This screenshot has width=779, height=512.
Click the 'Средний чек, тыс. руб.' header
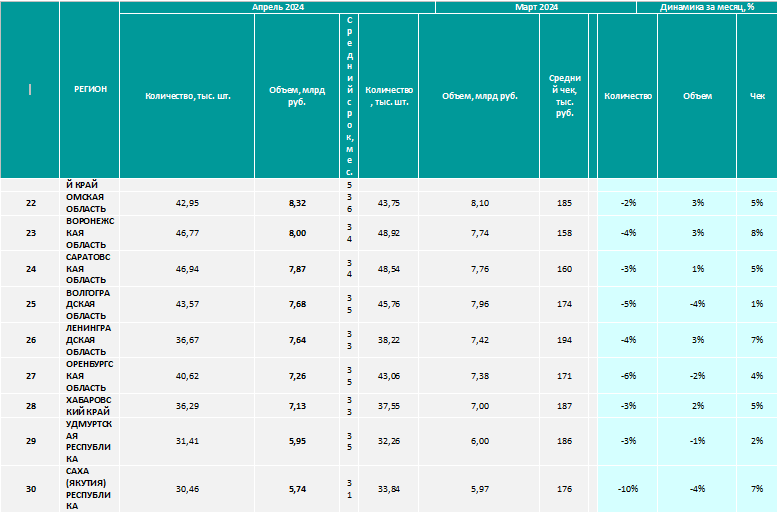click(x=564, y=96)
